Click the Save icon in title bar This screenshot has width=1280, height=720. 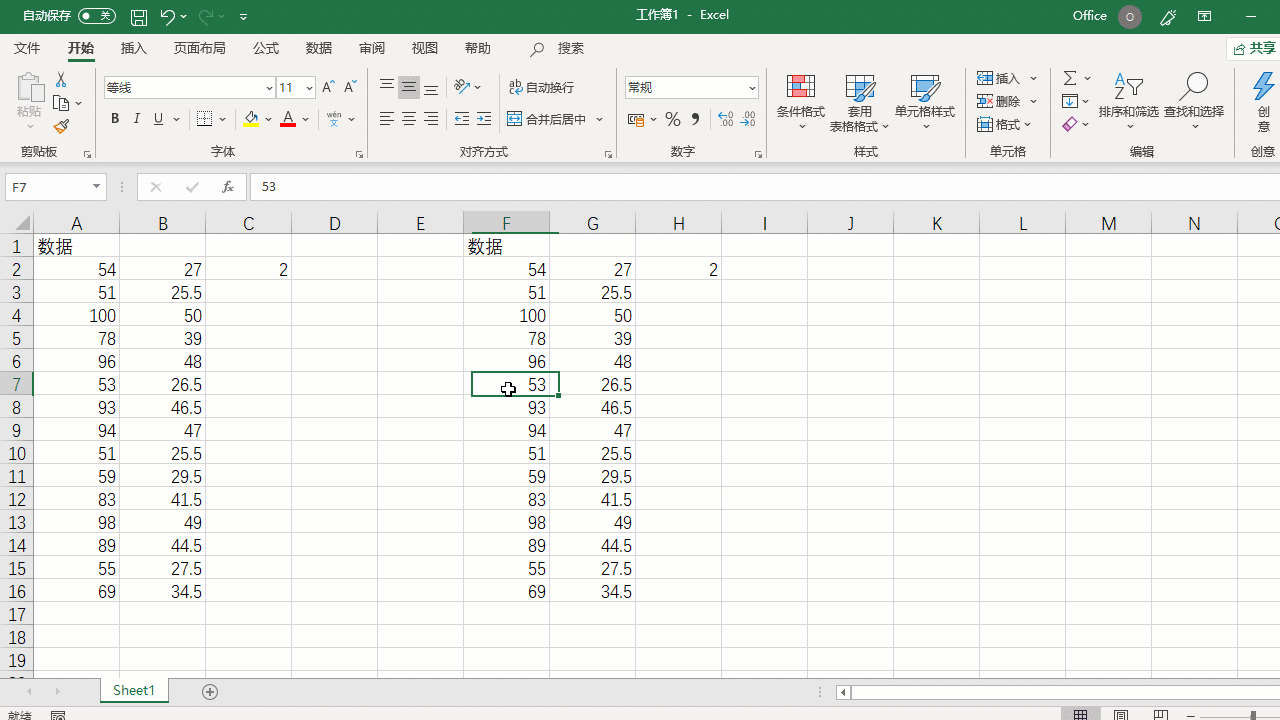click(x=139, y=17)
